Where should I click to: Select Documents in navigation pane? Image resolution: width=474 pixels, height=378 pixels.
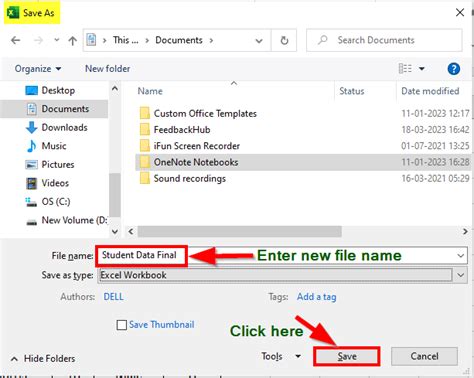tap(54, 109)
